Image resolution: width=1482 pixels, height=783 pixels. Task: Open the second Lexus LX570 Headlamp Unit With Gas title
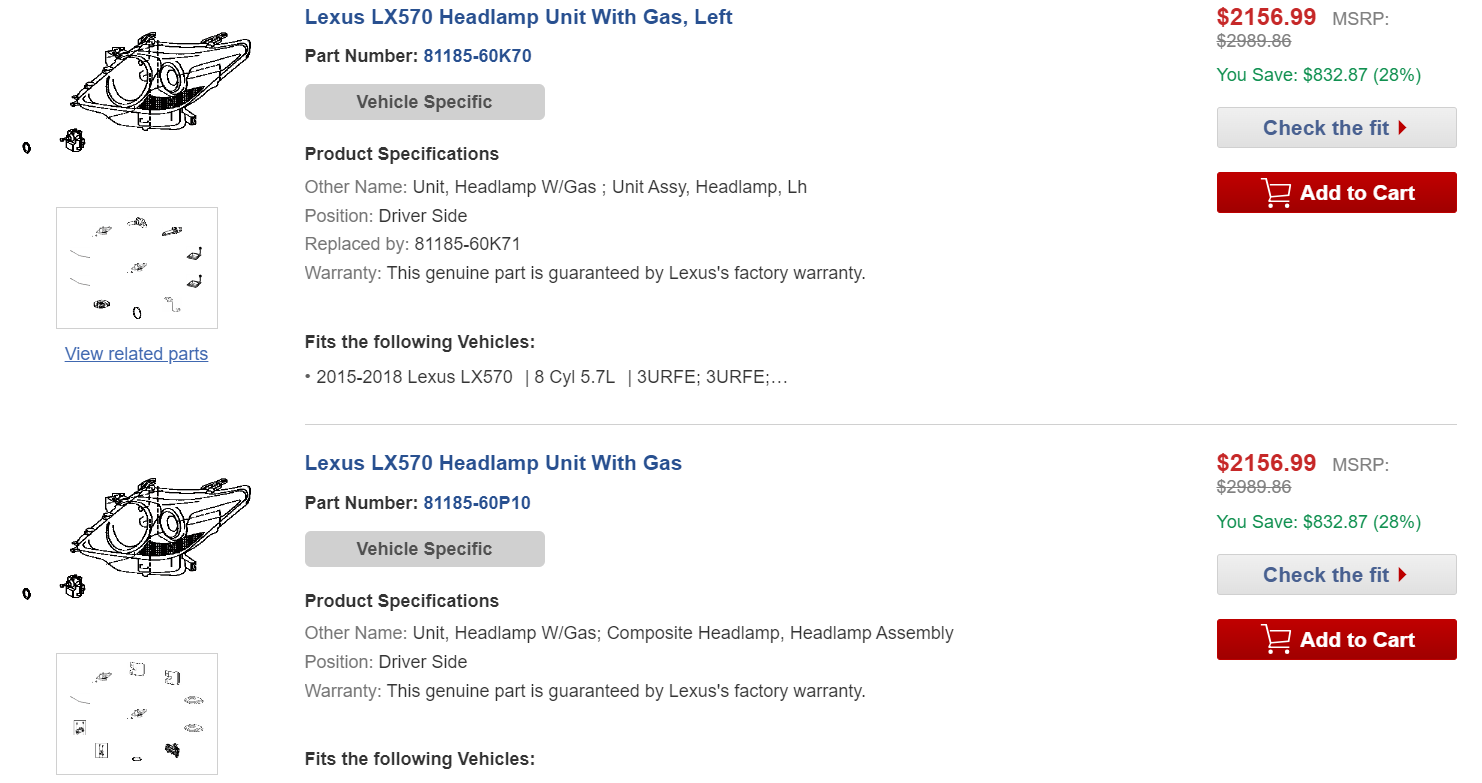[493, 463]
